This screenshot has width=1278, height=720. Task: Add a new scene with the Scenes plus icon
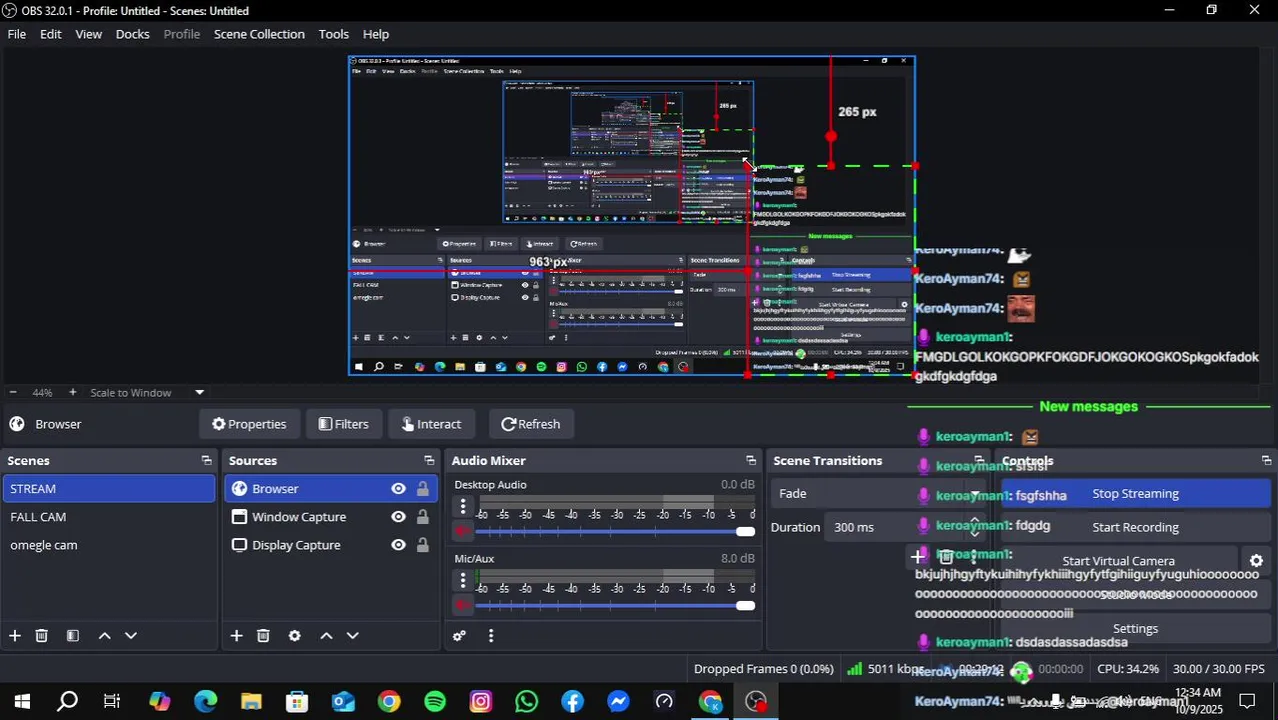point(15,636)
